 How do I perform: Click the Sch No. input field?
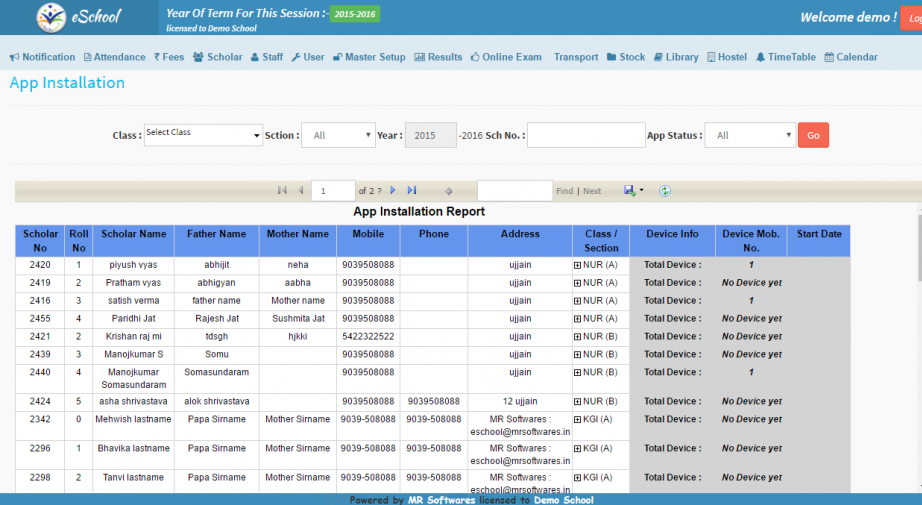tap(586, 135)
